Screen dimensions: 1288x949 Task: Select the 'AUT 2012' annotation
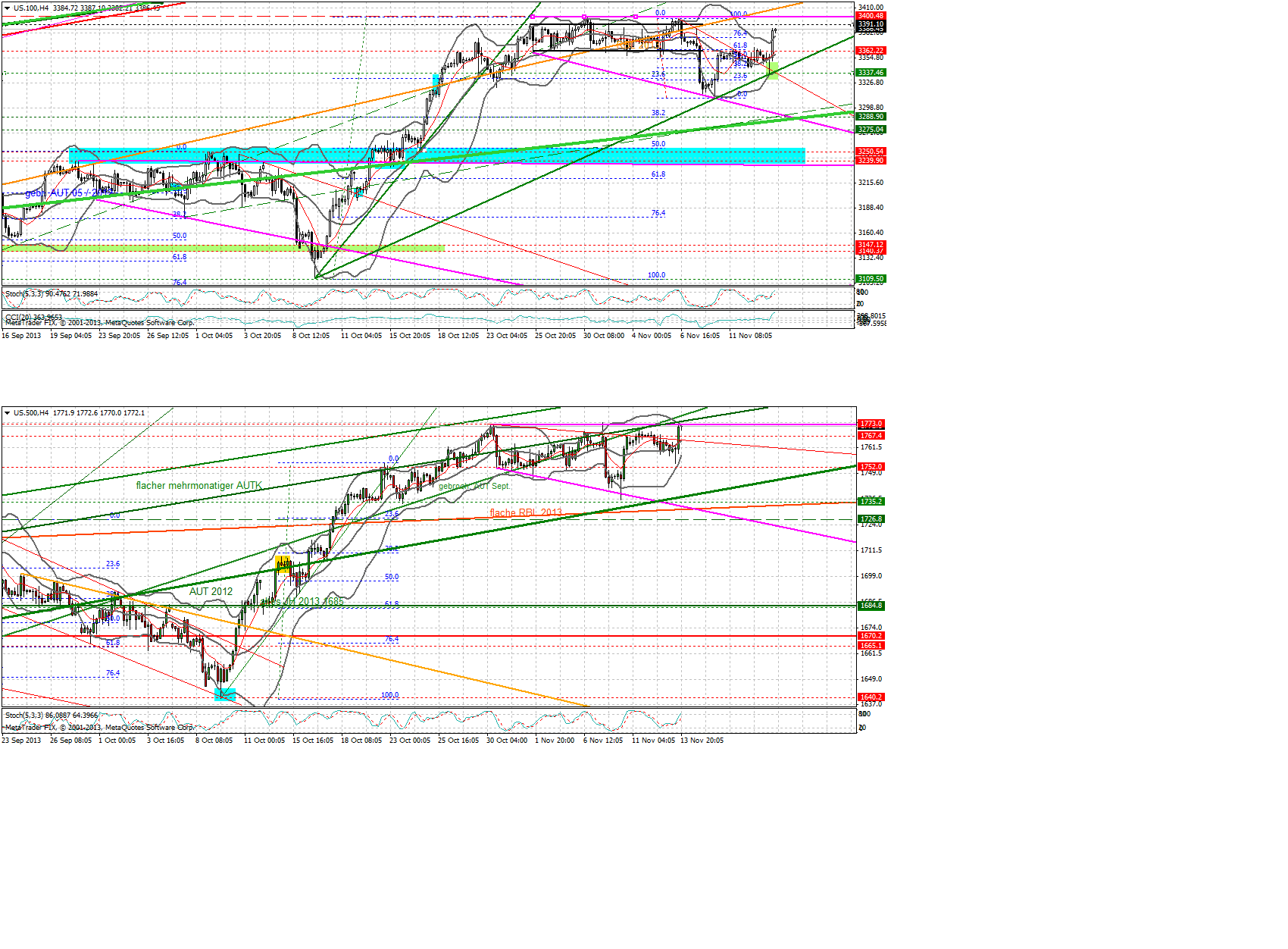coord(211,592)
